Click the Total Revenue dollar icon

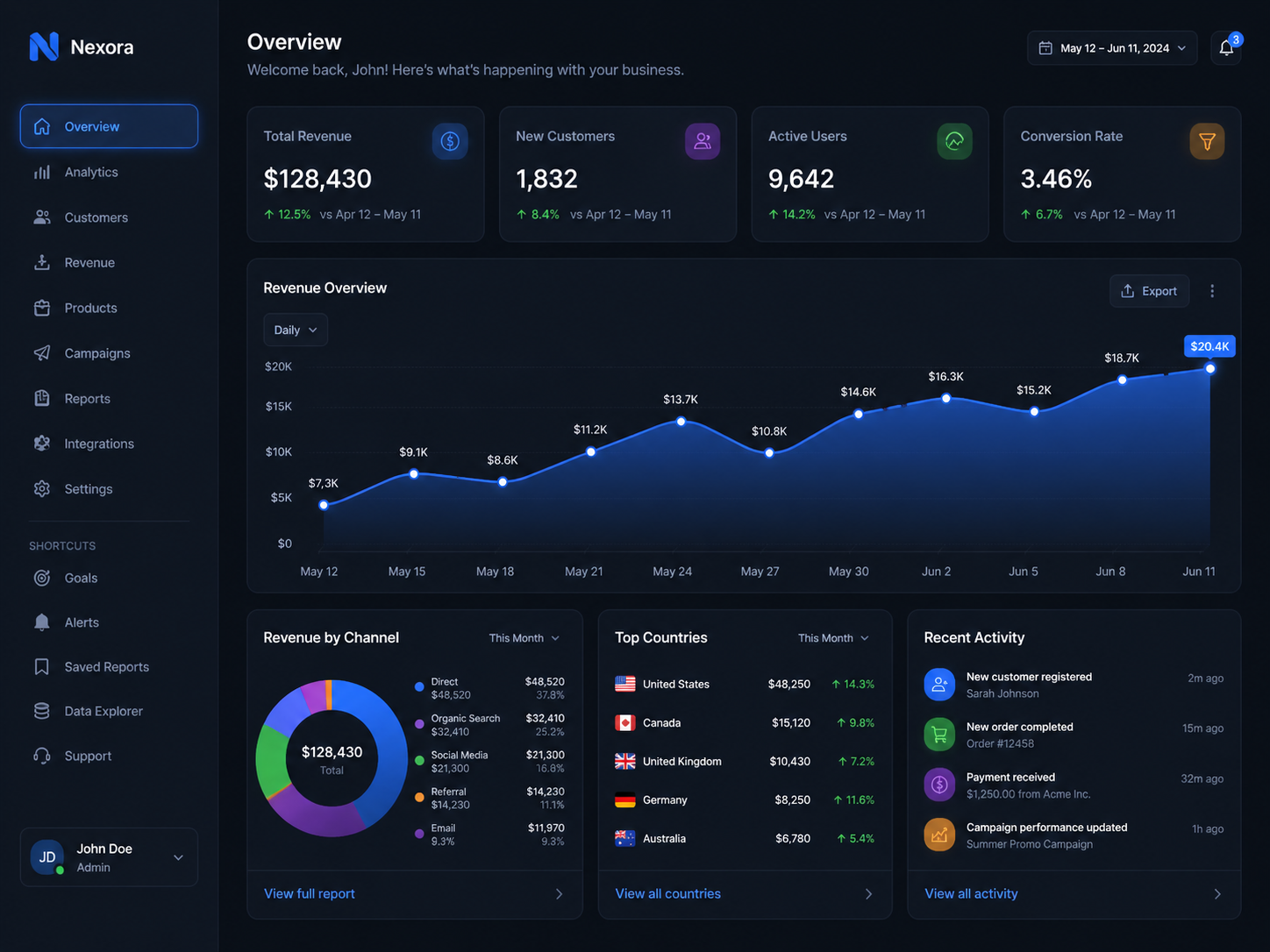tap(450, 141)
